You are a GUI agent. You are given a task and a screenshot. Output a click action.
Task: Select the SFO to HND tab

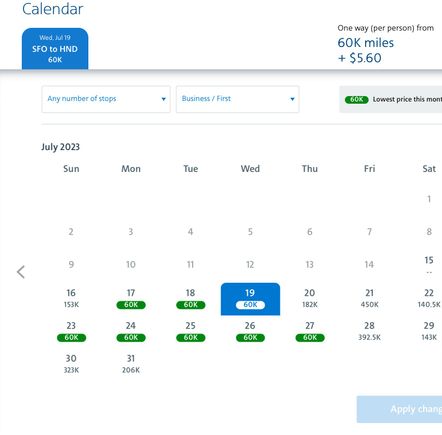(55, 49)
